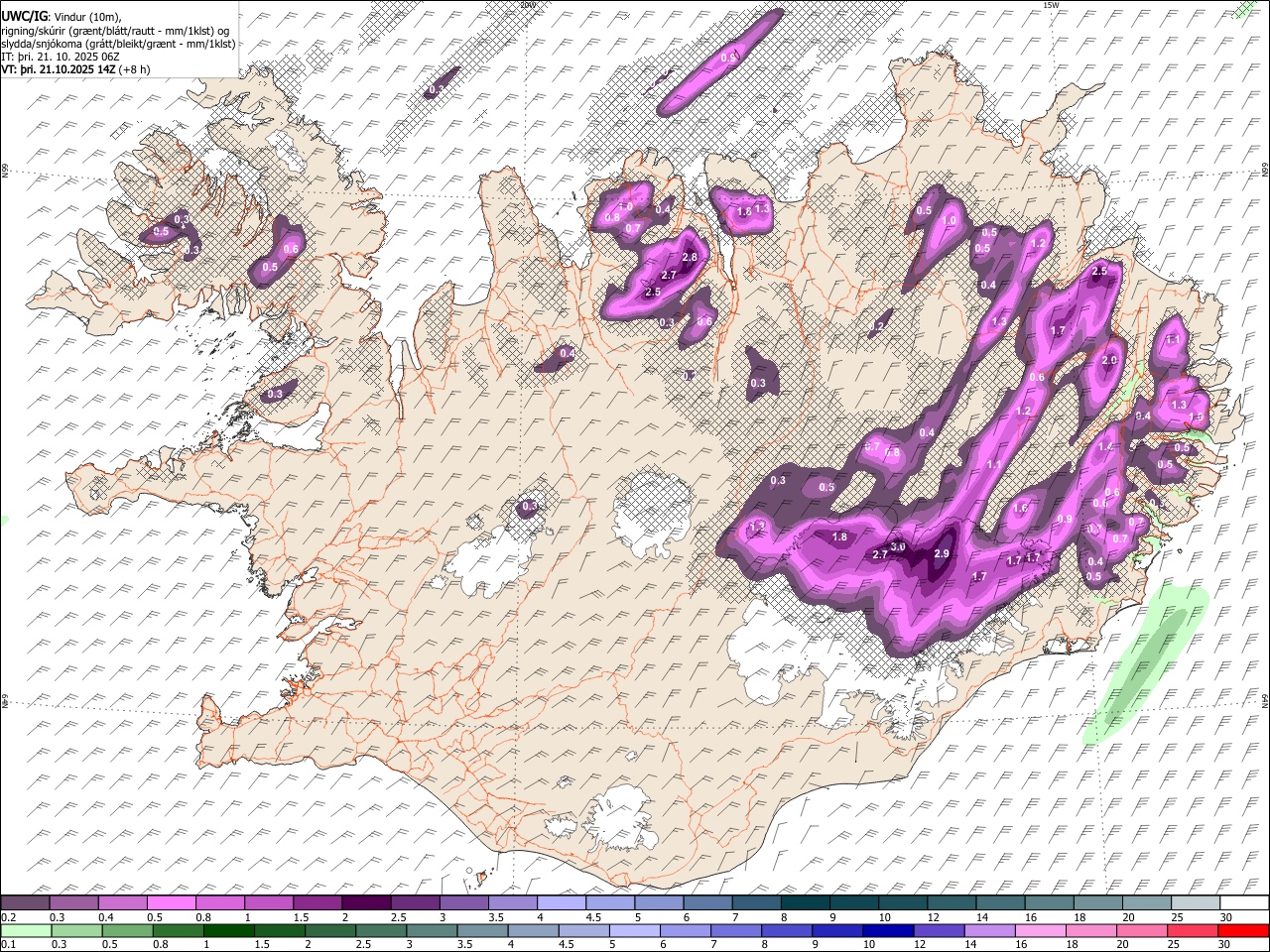The height and width of the screenshot is (952, 1270).
Task: Pick bottom legend deep blue swatch at 10
Action: [x=888, y=930]
